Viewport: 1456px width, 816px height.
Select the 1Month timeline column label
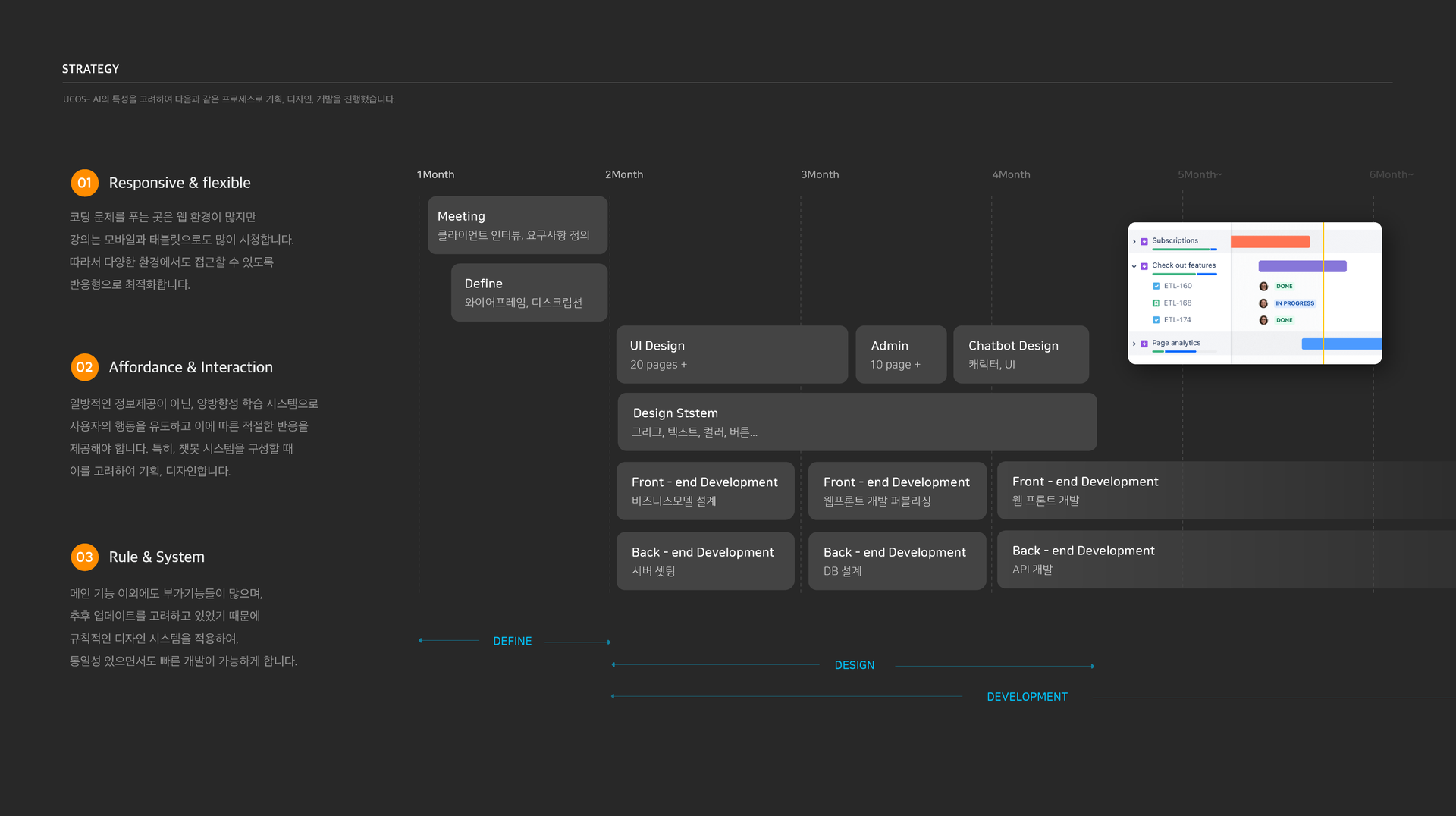tap(435, 174)
